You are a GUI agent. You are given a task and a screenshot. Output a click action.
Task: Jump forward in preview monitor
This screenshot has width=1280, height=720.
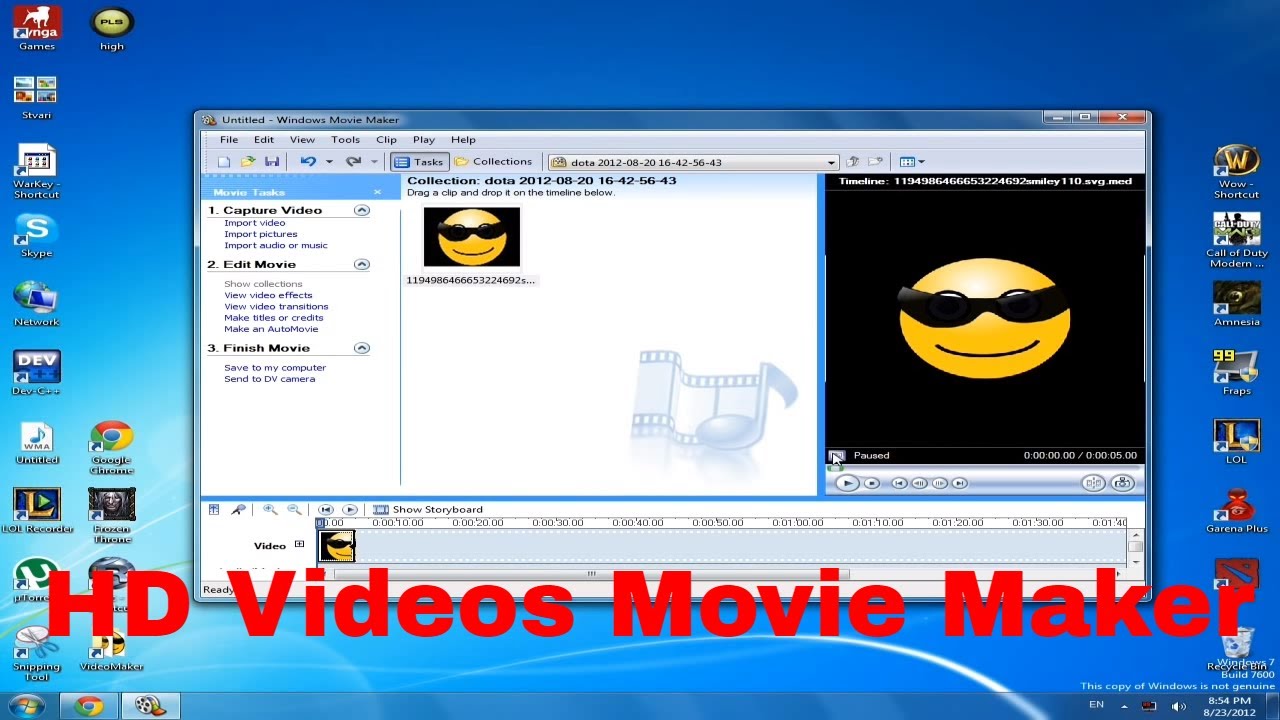click(959, 483)
